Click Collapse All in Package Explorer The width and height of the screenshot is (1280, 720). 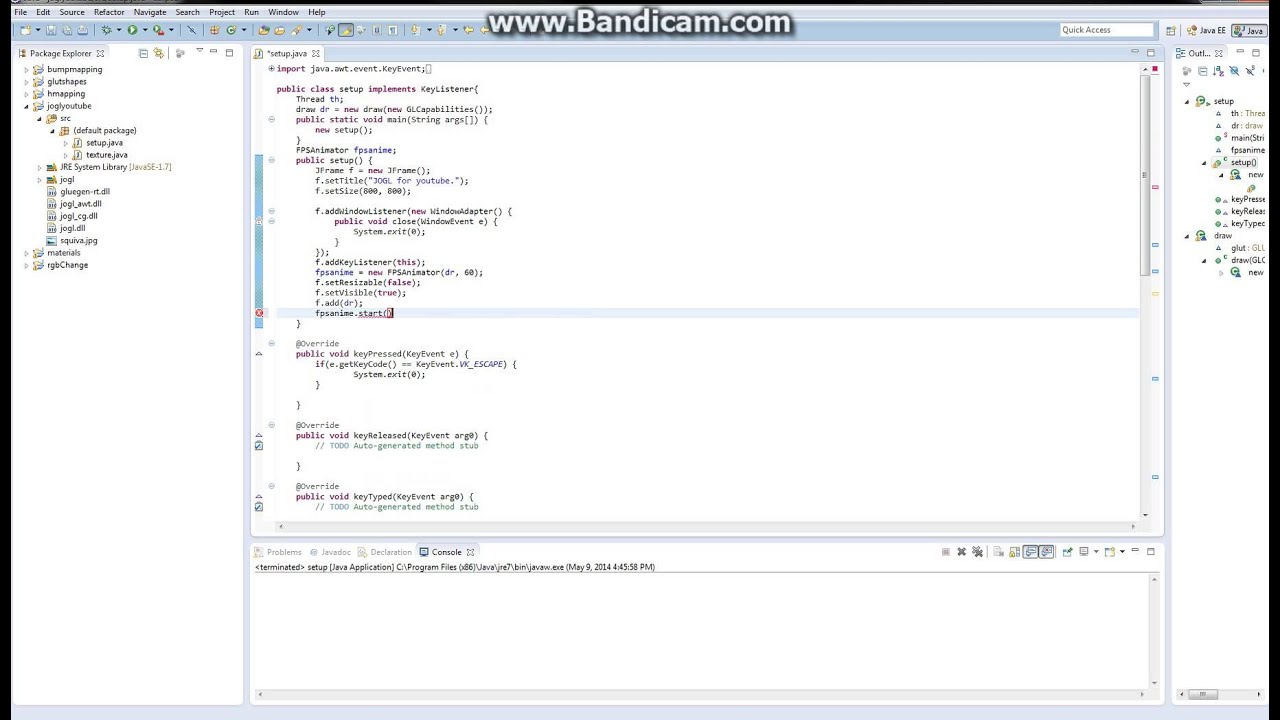[x=143, y=53]
